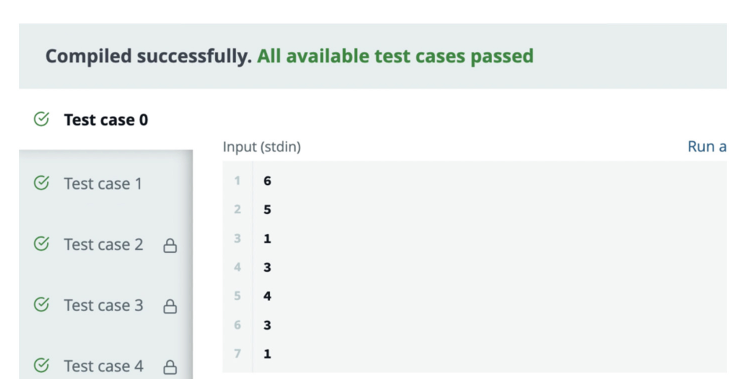Click the 'Run a' link above the input

pos(707,147)
